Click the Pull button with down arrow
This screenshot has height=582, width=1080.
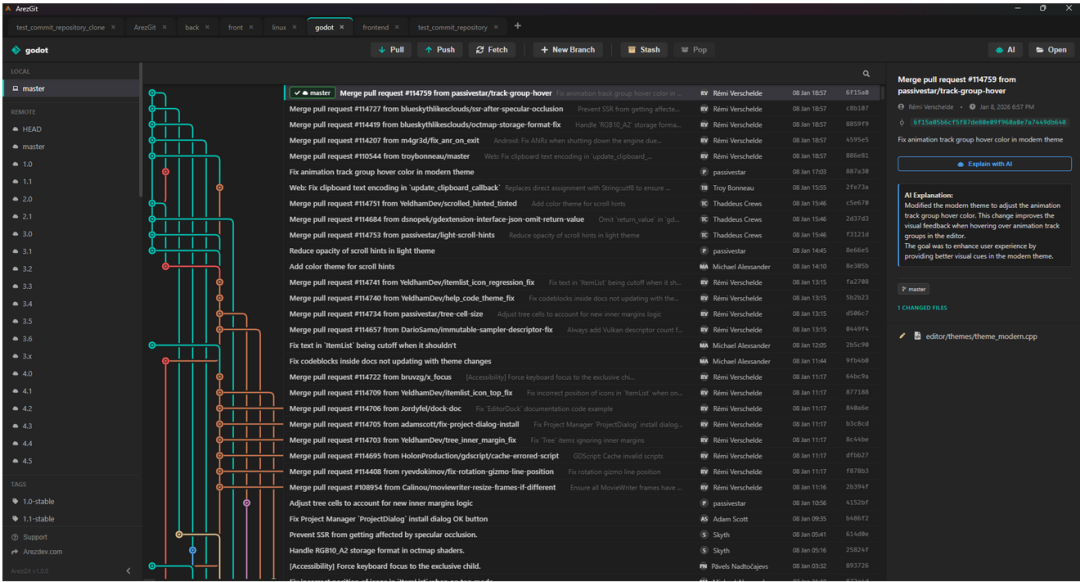[x=391, y=49]
